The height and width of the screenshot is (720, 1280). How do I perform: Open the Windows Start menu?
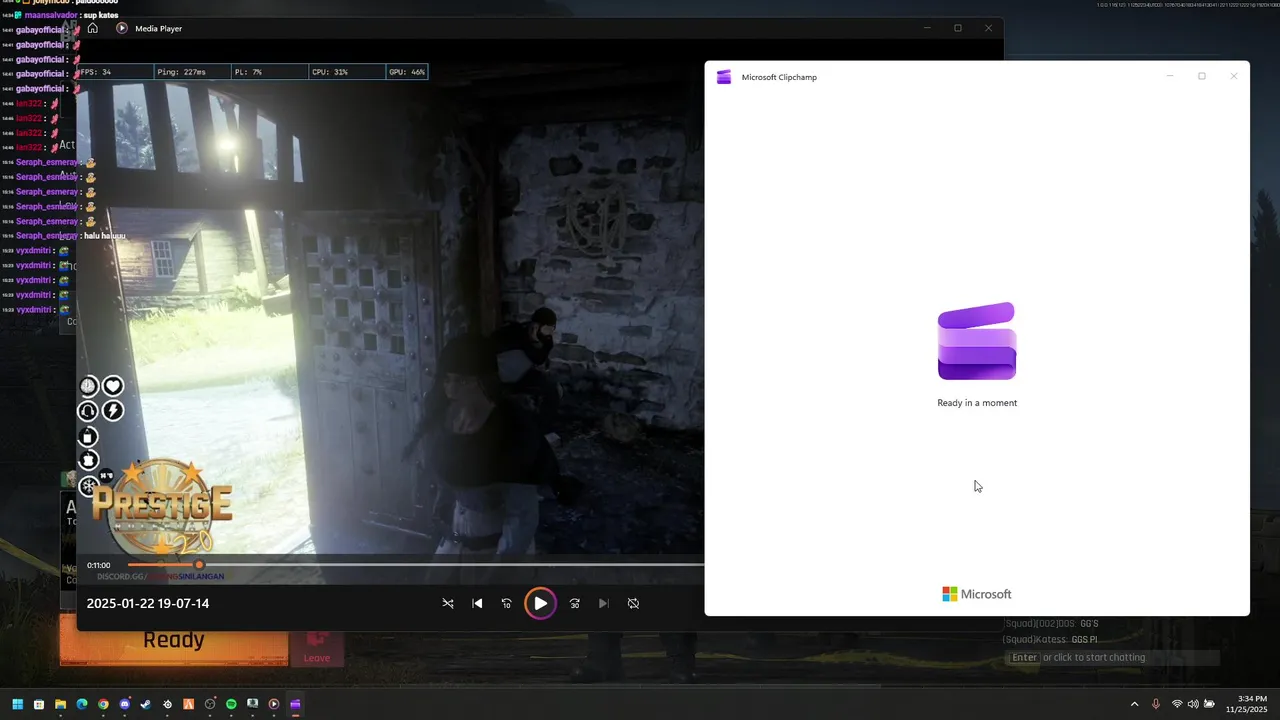click(x=18, y=704)
